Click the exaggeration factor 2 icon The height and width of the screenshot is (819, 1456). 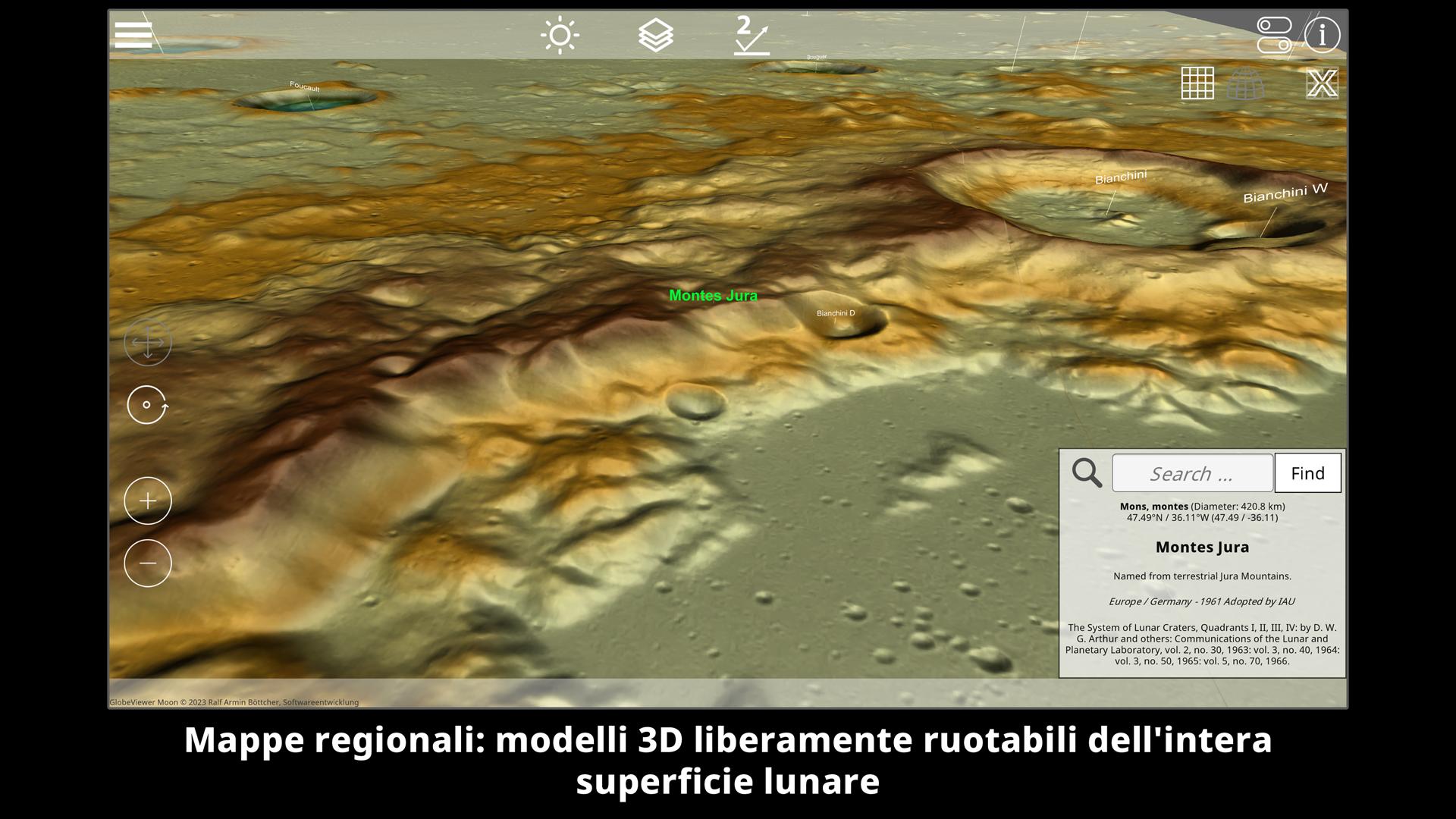pyautogui.click(x=751, y=36)
